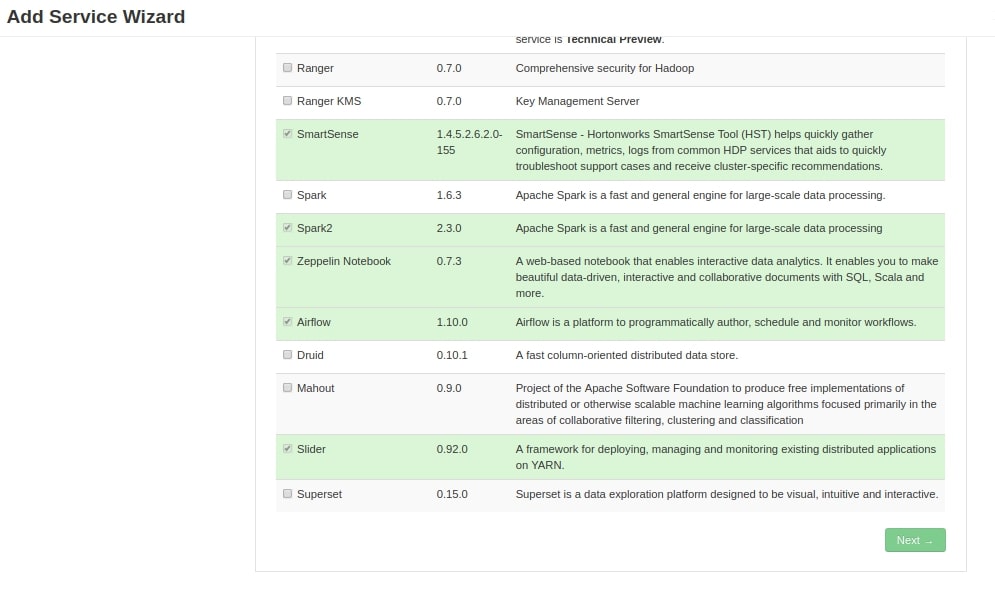Click the Slider service name
995x590 pixels.
[x=311, y=449]
